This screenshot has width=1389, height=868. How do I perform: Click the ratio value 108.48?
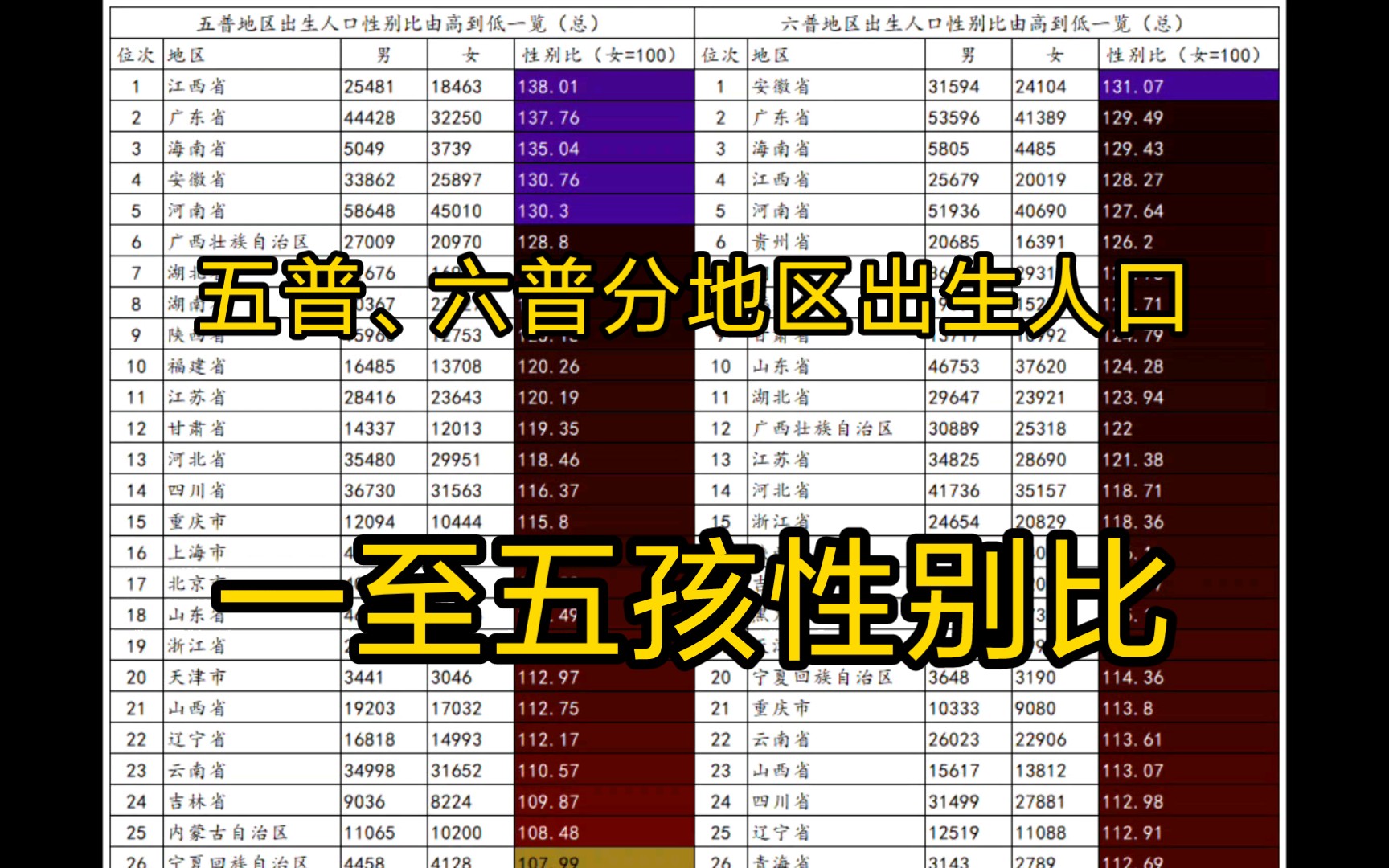pyautogui.click(x=548, y=833)
